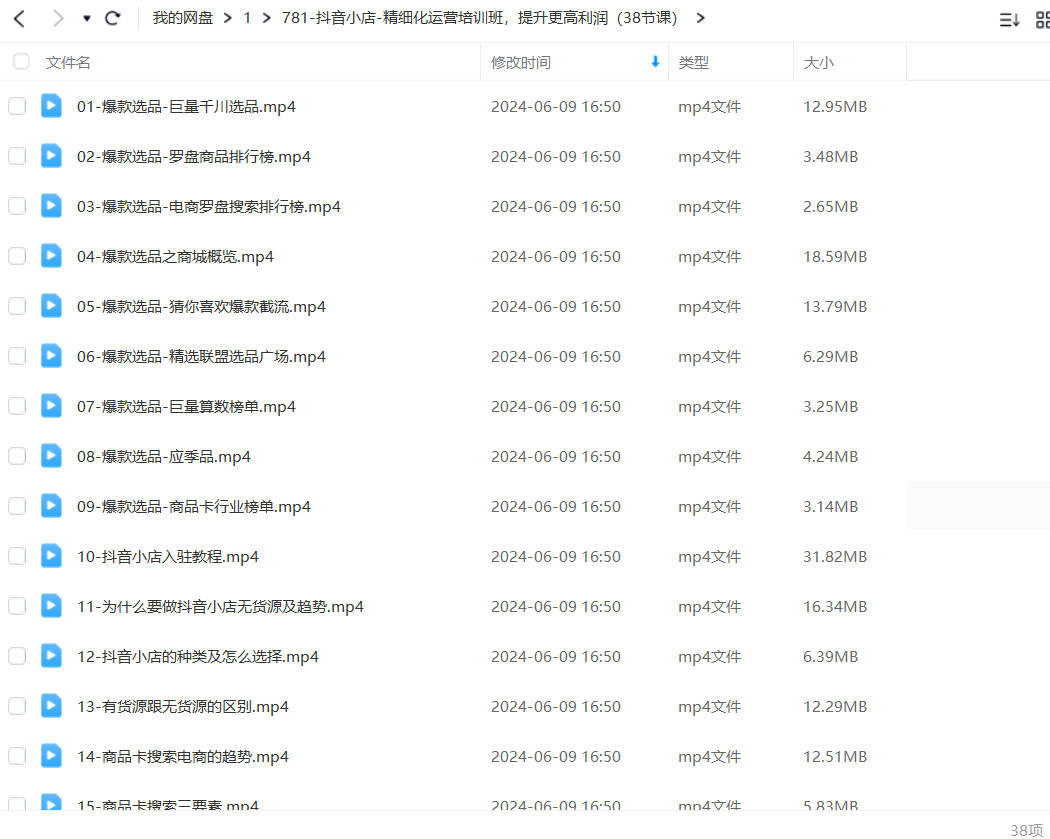Sort by 类型 column header
Screen dimensions: 1050x839
click(x=693, y=62)
